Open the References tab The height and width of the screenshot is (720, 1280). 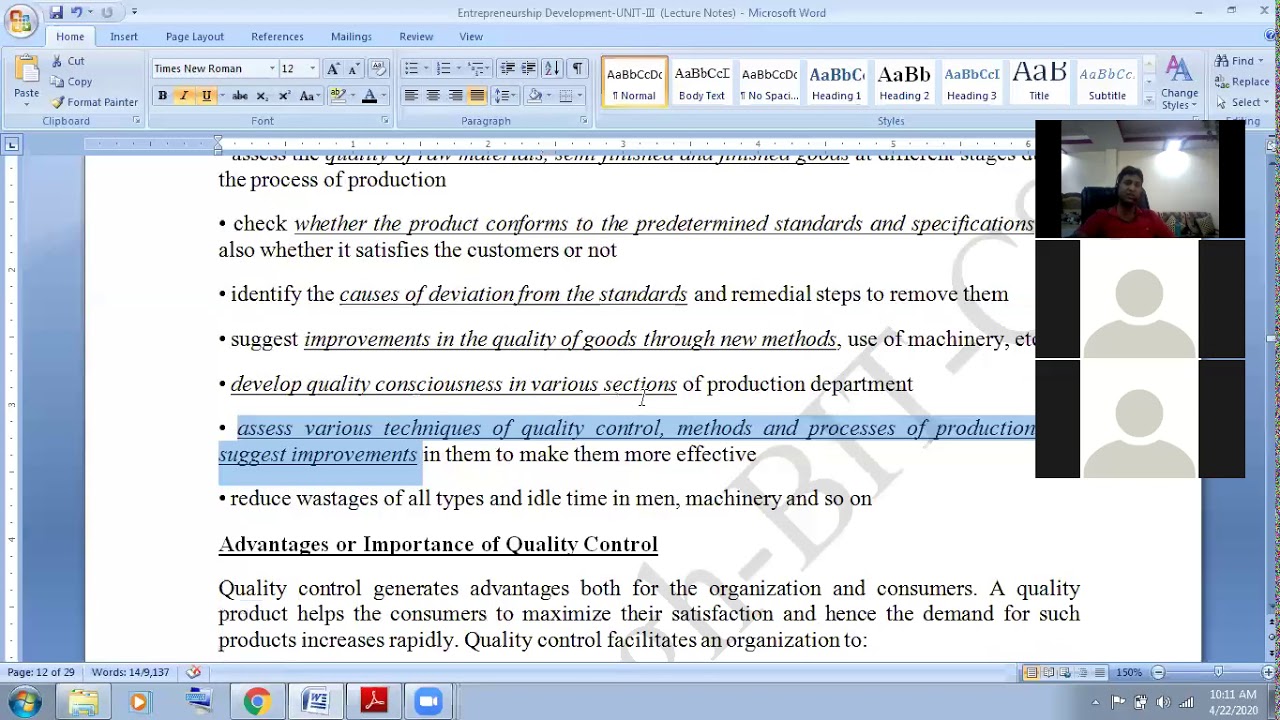[277, 37]
